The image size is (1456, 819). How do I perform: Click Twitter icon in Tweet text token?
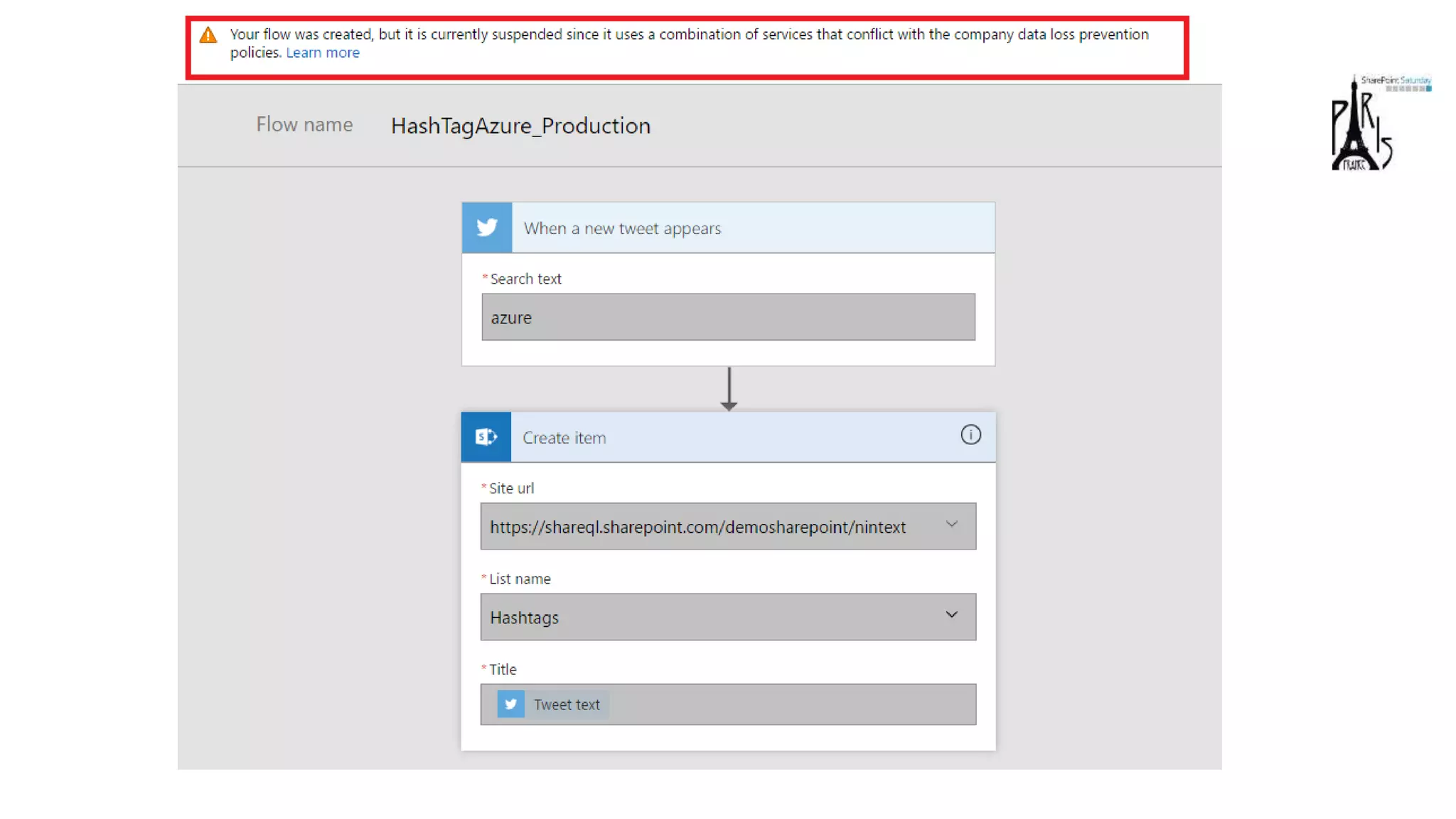click(510, 704)
